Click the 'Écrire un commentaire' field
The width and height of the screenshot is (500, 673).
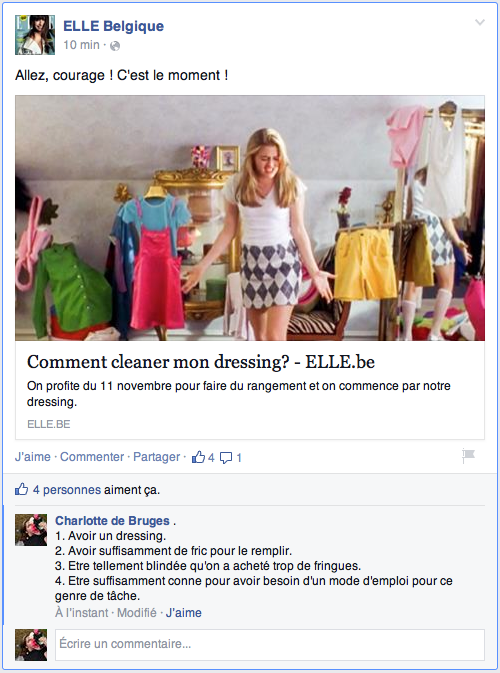[270, 644]
